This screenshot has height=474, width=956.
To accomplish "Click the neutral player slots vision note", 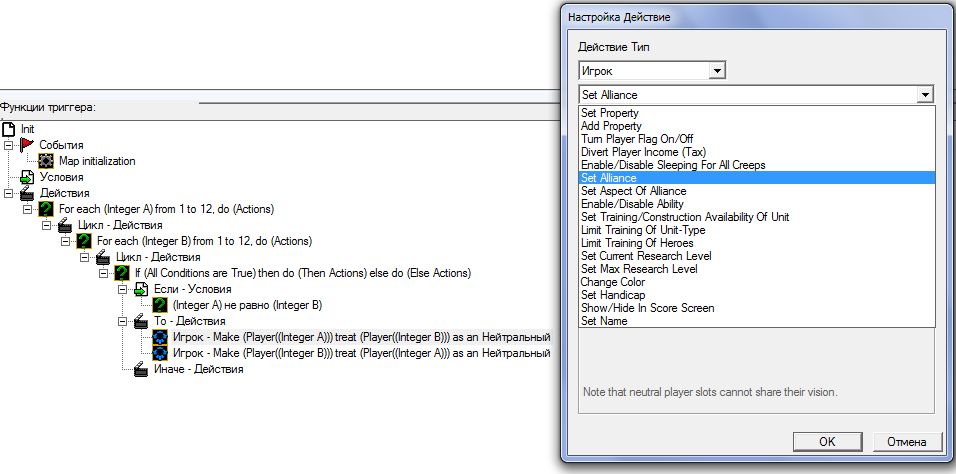I will coord(710,392).
